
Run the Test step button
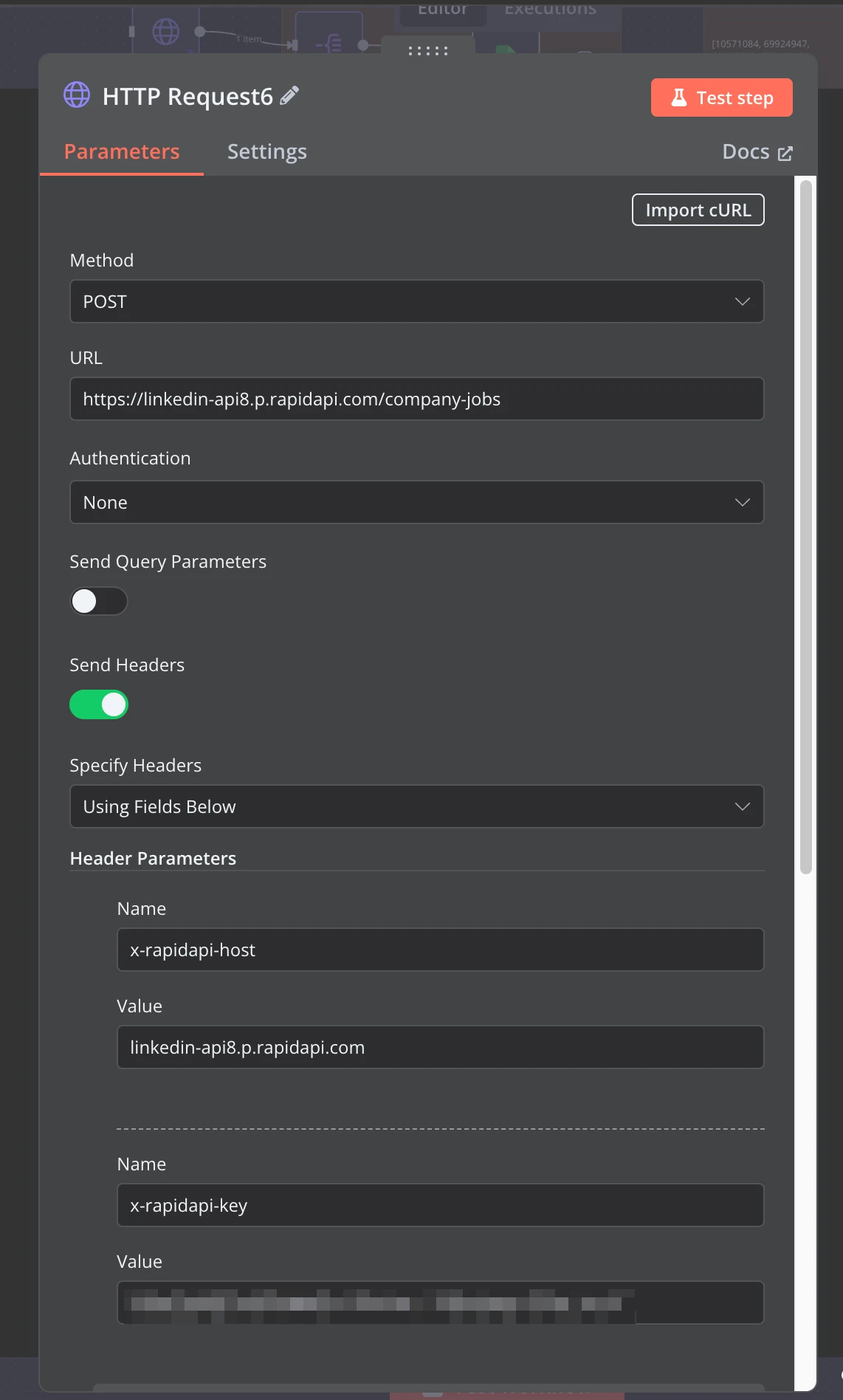click(x=721, y=97)
